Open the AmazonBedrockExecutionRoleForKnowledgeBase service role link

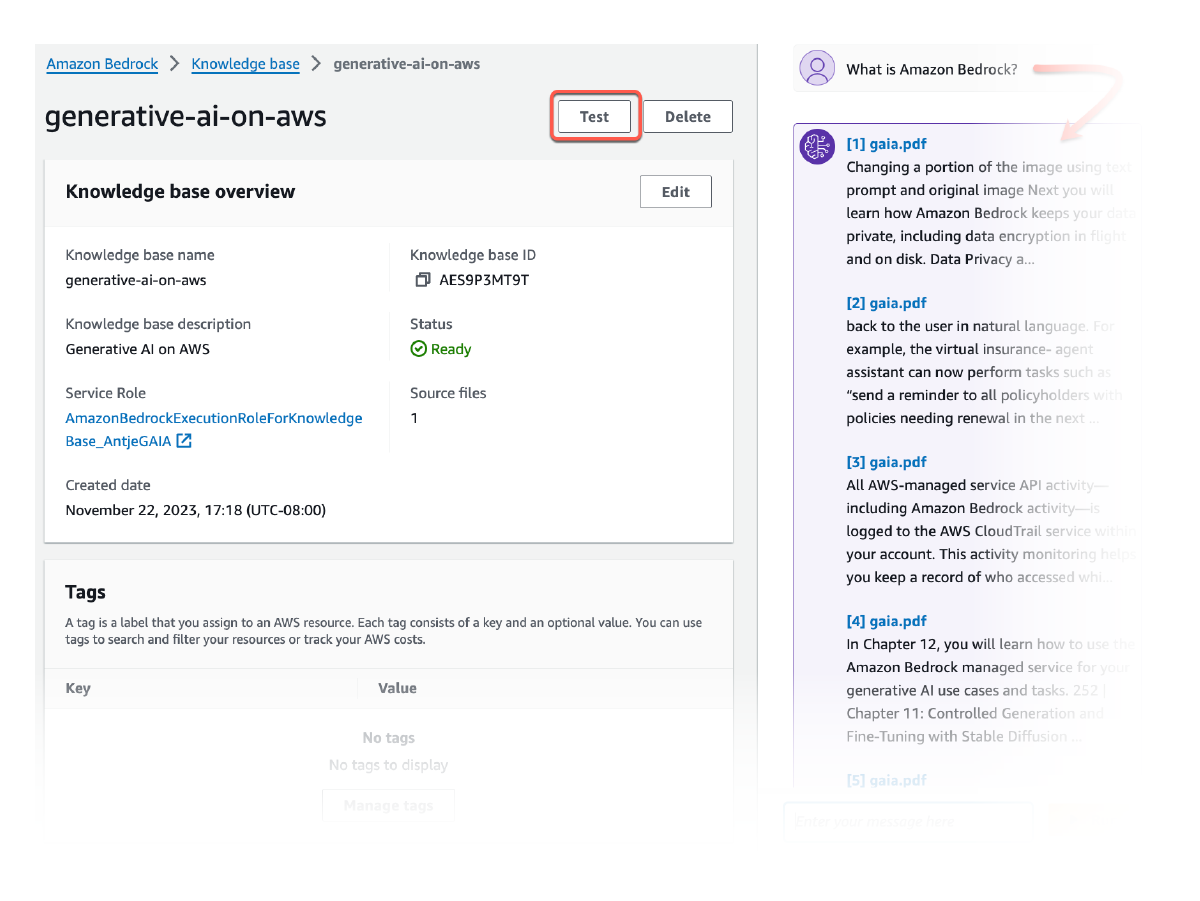[213, 418]
